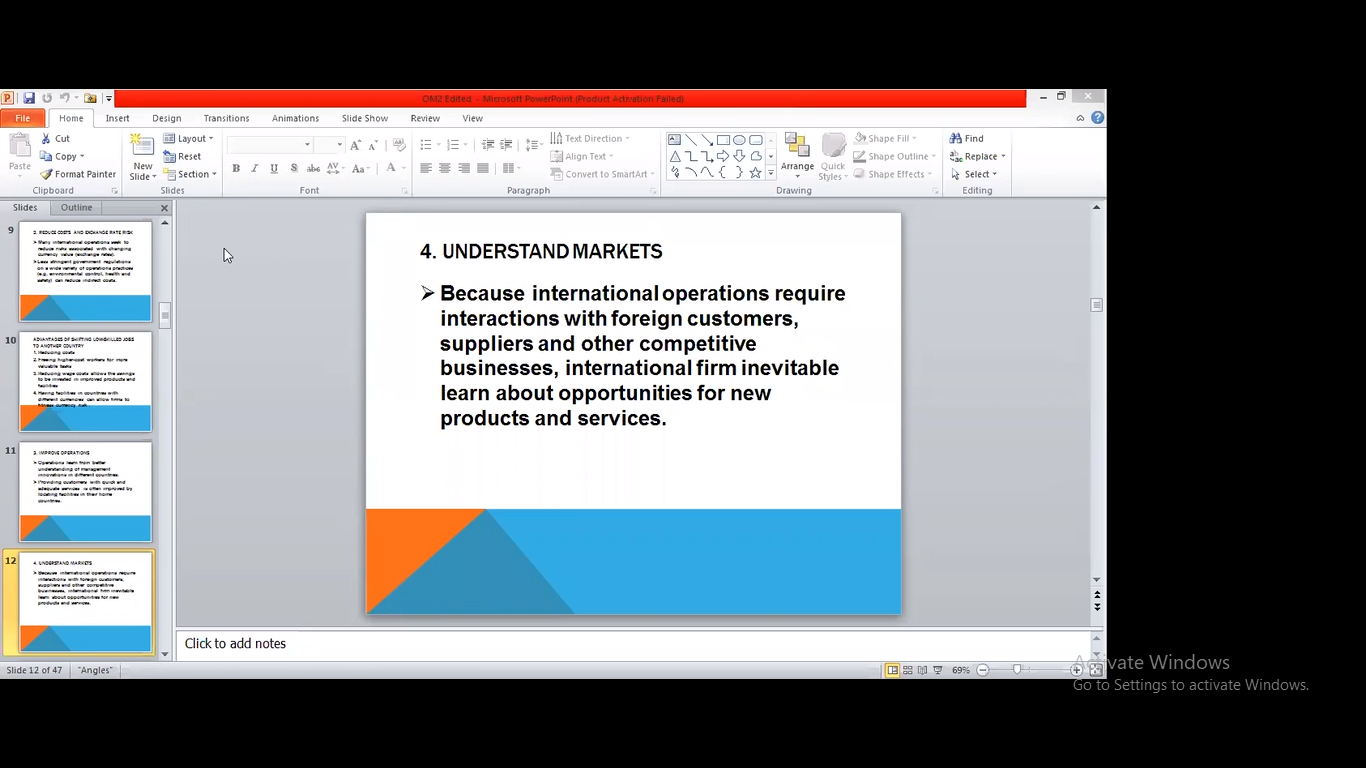Click the Format Painter brush

click(x=78, y=174)
